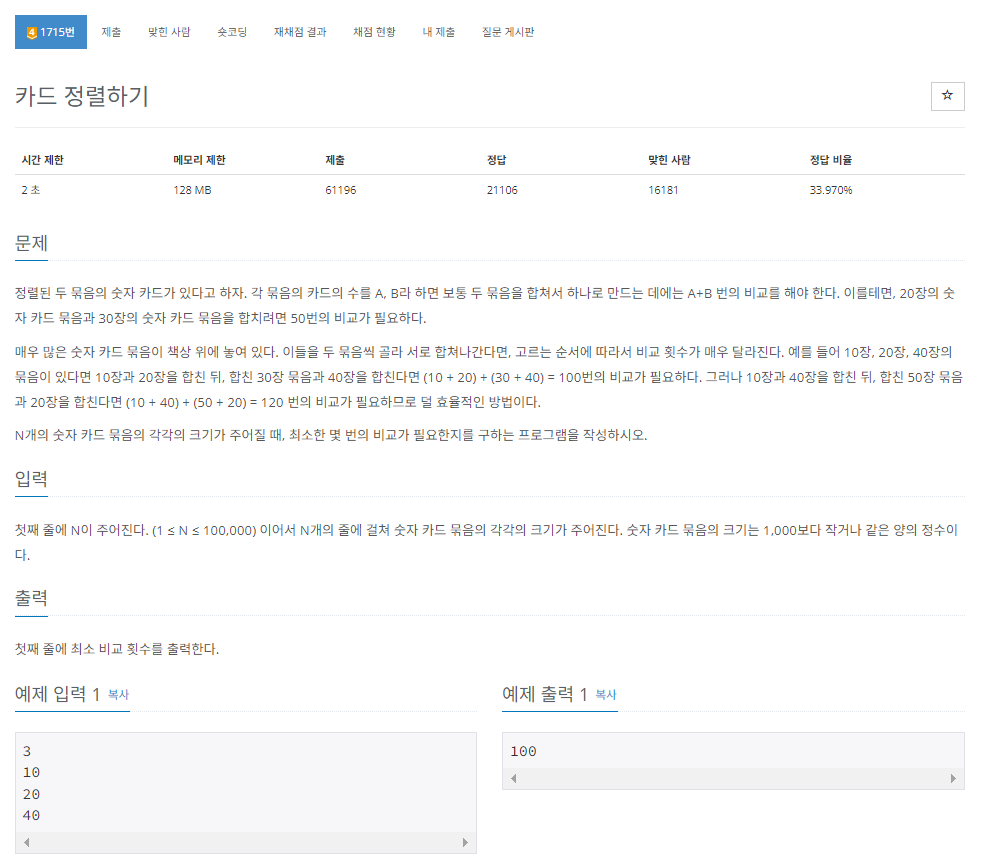
Task: Click the 입력 section heading
Action: tap(31, 479)
